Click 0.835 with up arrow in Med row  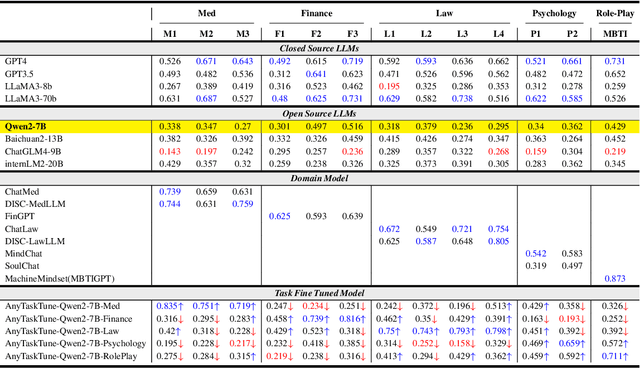(170, 306)
